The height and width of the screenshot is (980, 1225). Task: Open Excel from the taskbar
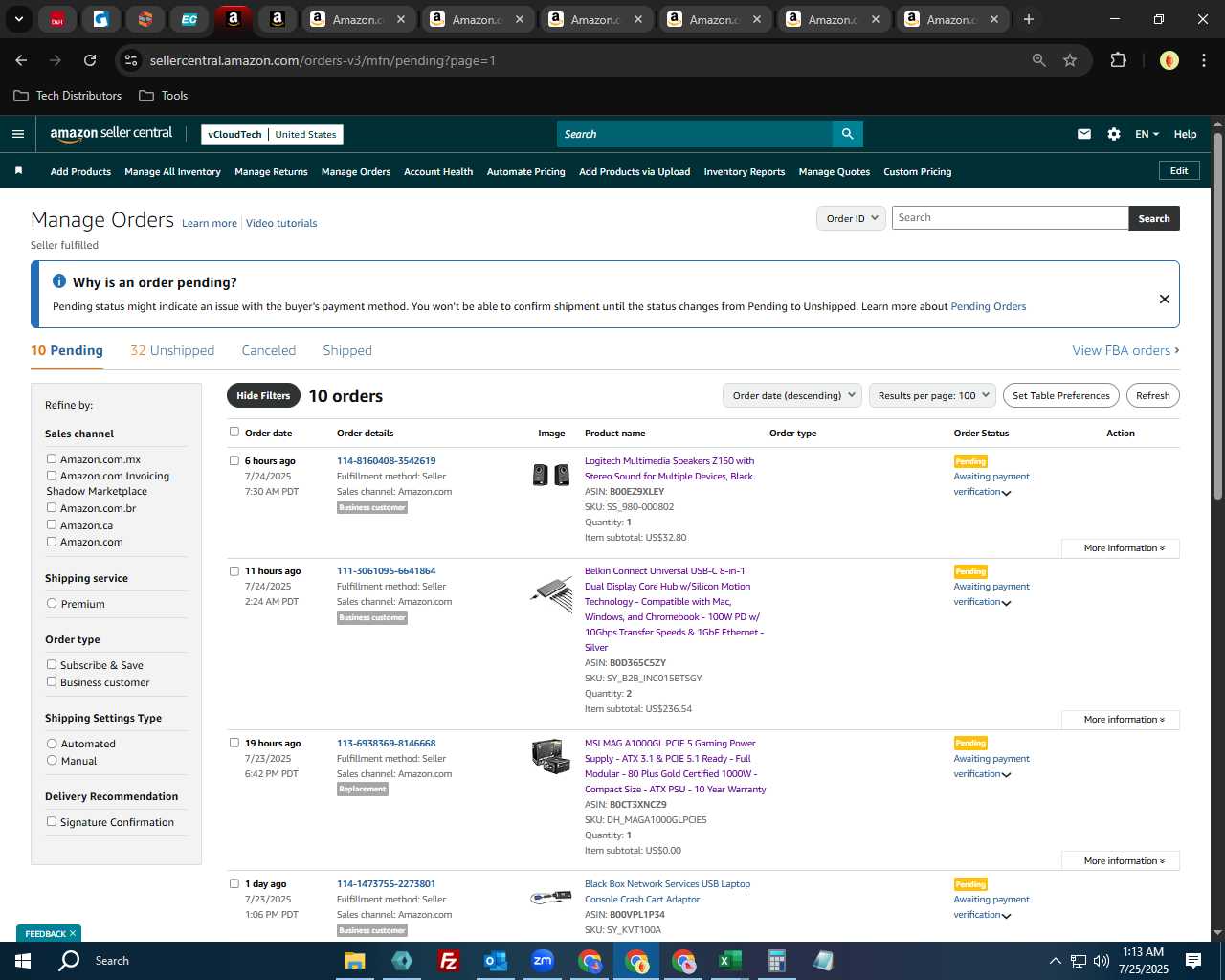(x=730, y=961)
